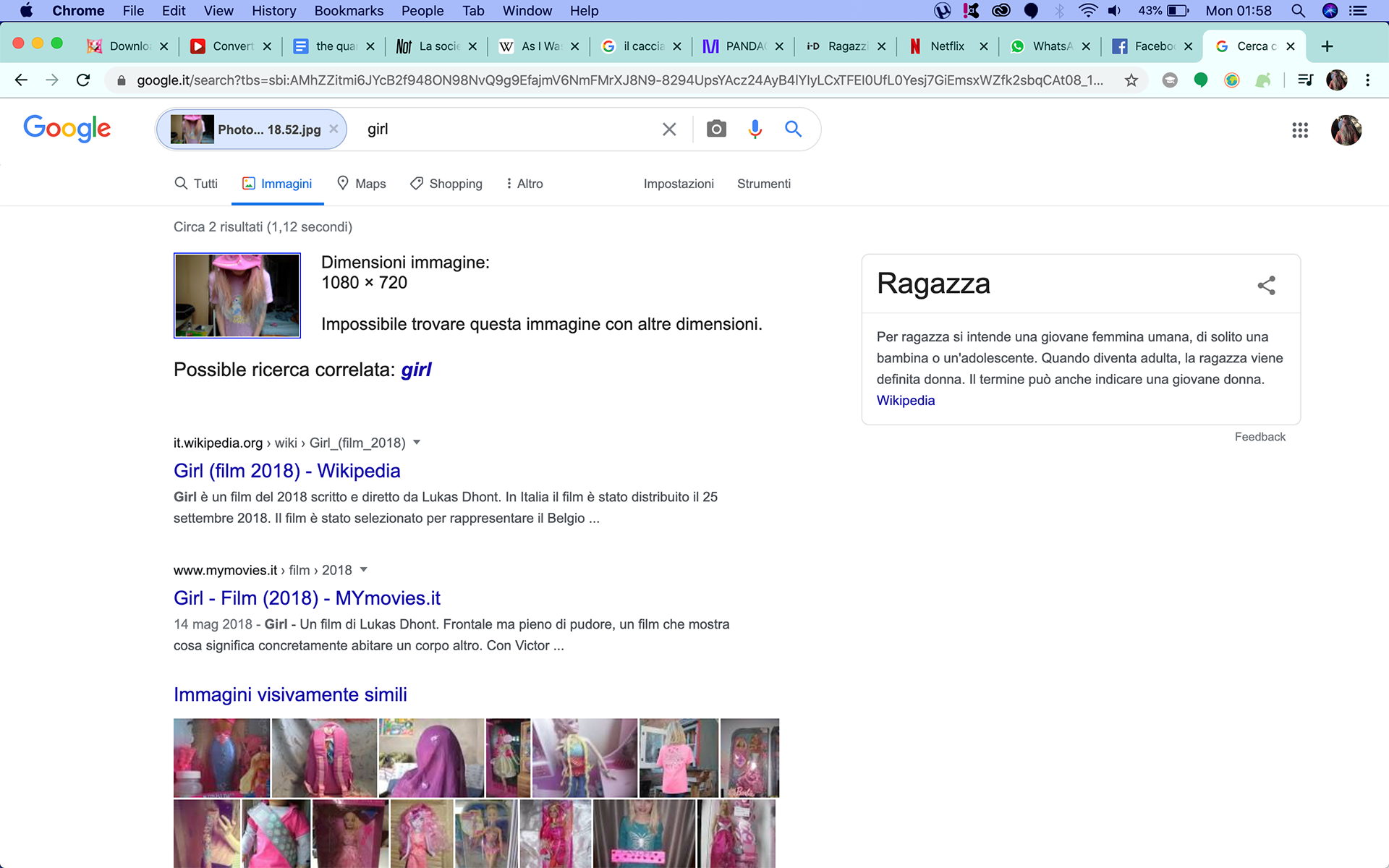View site lock information icon
The height and width of the screenshot is (868, 1389).
pos(122,80)
